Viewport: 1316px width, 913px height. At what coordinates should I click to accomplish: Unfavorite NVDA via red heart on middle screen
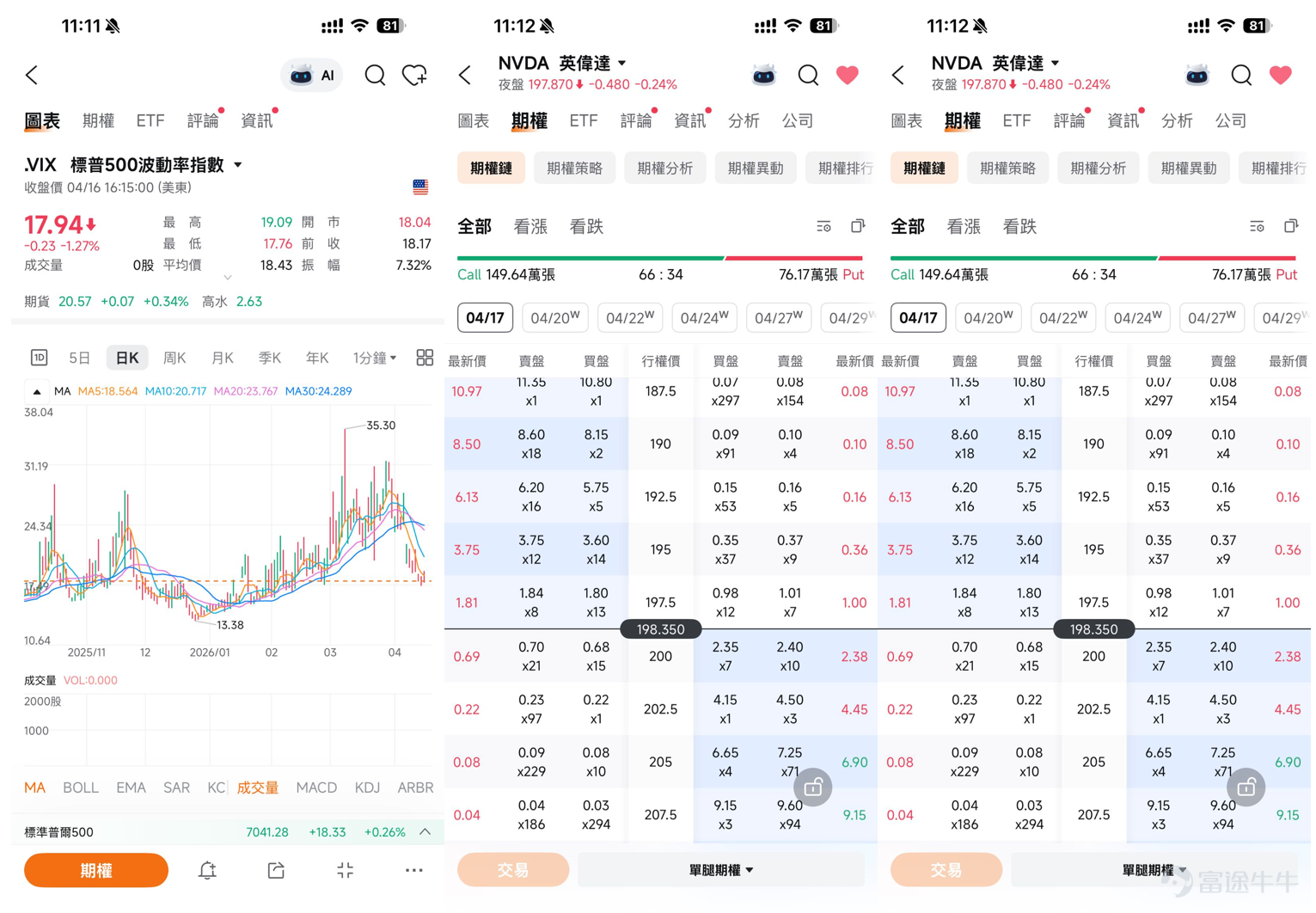click(x=848, y=76)
